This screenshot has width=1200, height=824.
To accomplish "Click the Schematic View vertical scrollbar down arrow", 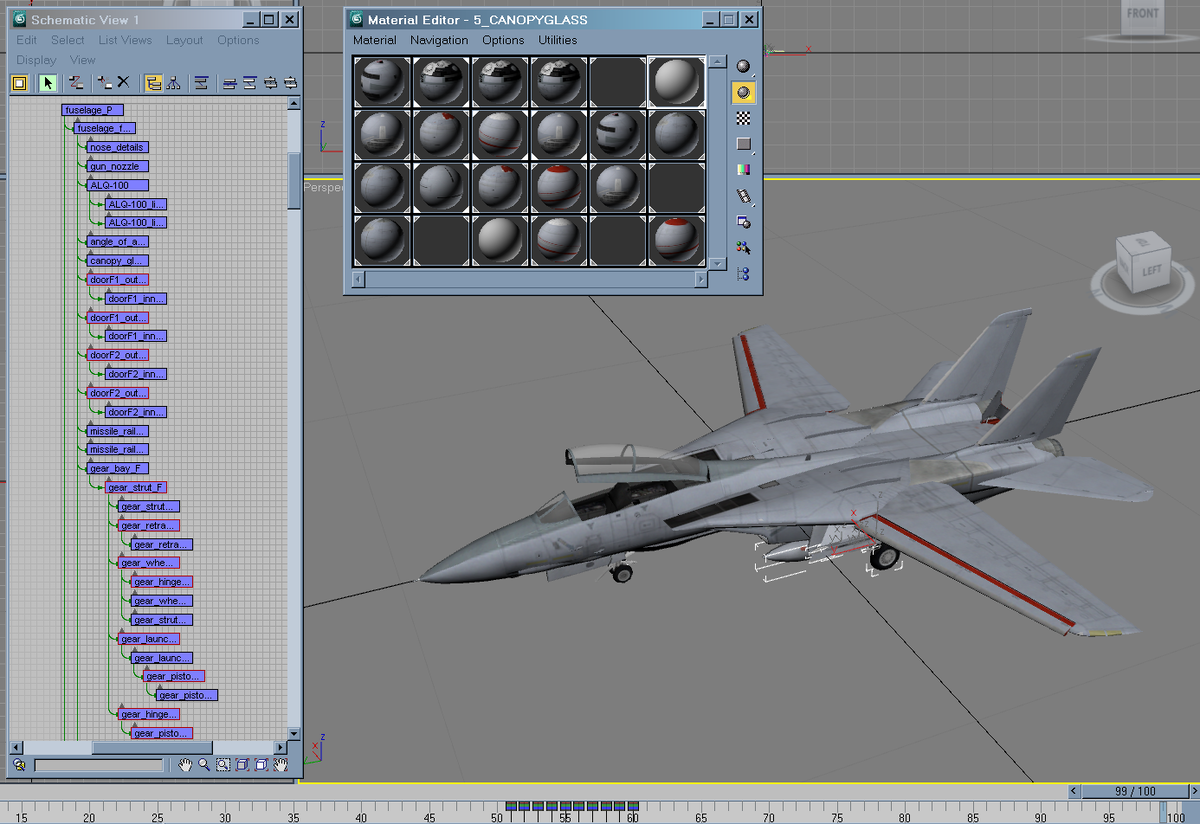I will (x=294, y=733).
